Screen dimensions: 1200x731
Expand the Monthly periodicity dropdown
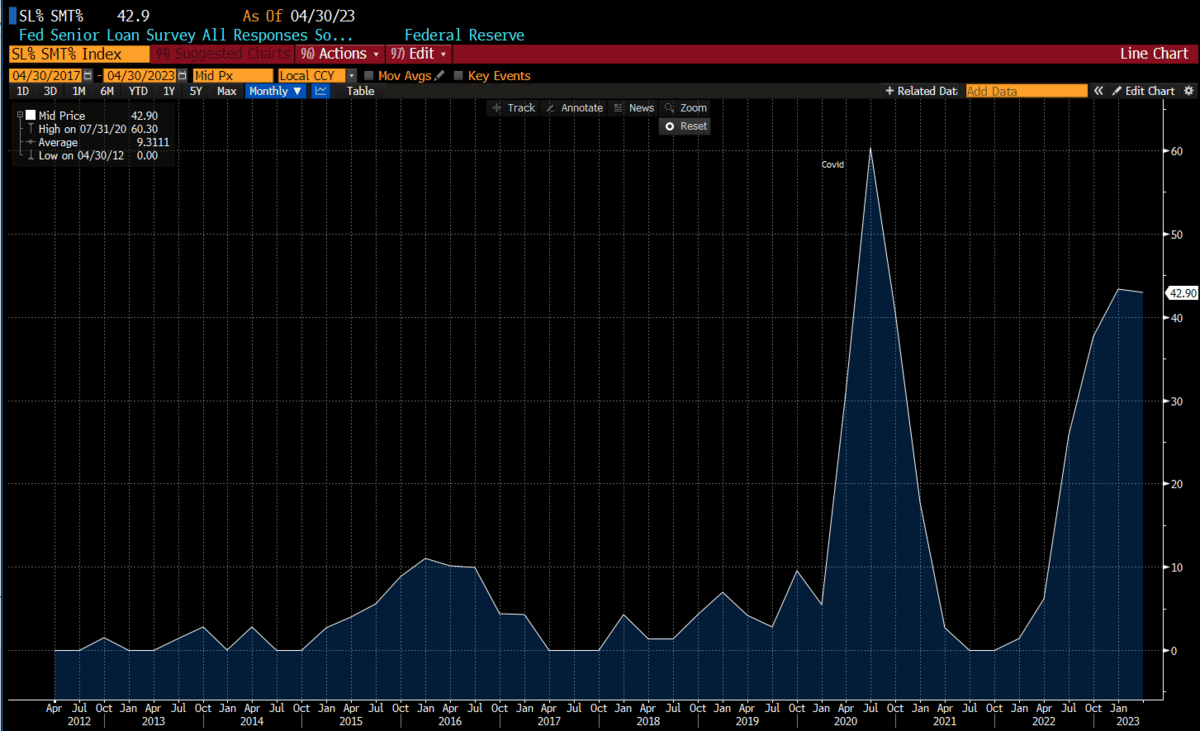(x=275, y=91)
